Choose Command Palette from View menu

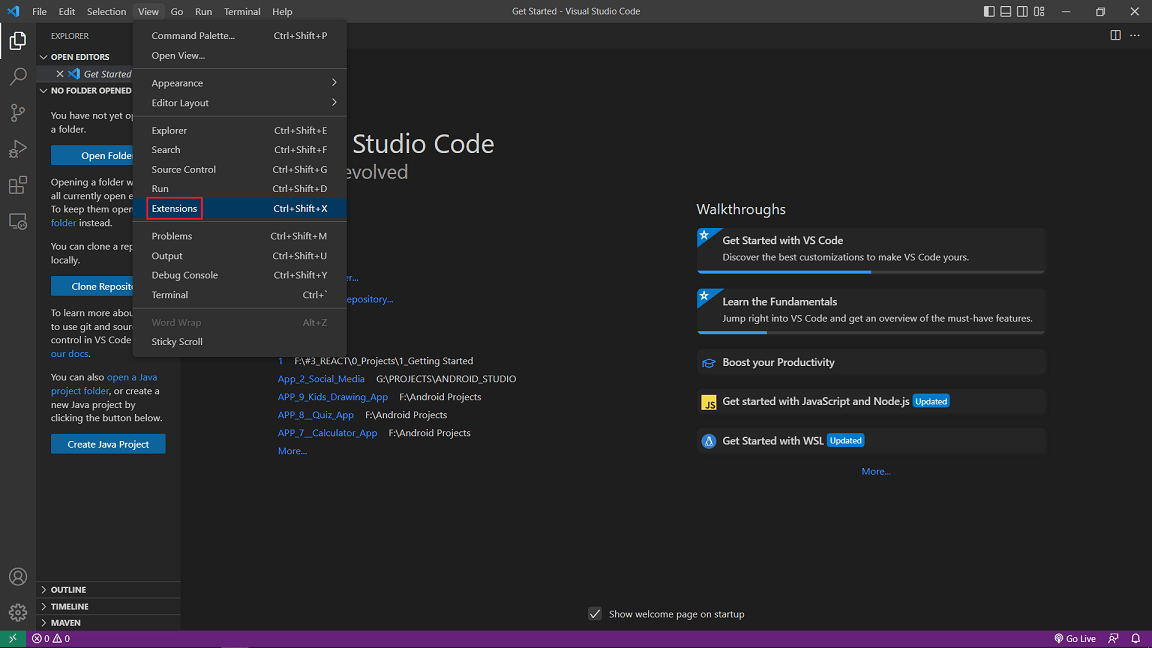pos(240,35)
